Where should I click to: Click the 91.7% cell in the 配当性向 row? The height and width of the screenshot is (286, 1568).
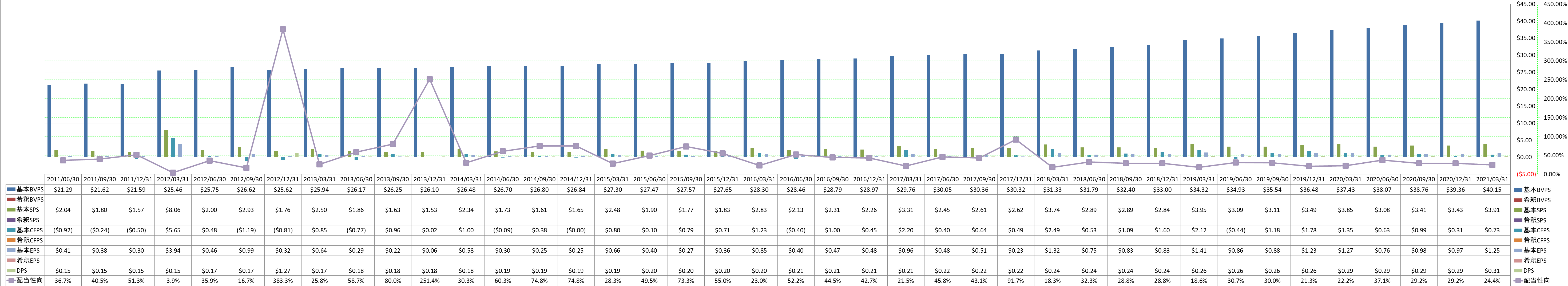click(1016, 280)
